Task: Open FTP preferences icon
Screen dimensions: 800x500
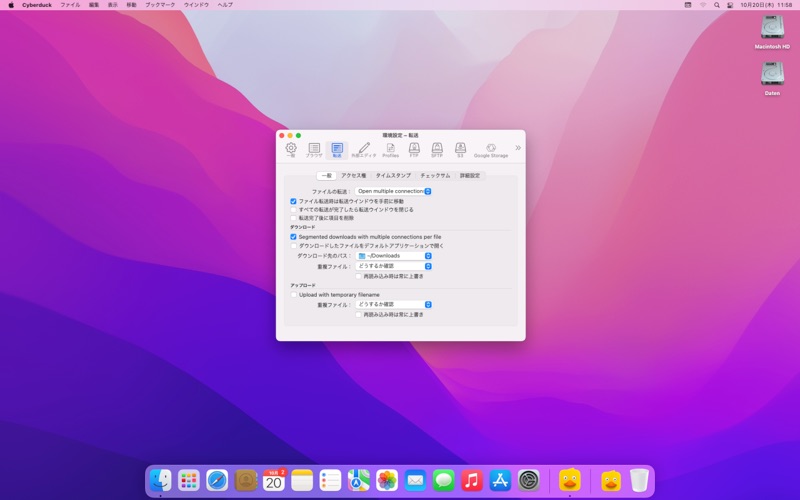Action: (414, 149)
